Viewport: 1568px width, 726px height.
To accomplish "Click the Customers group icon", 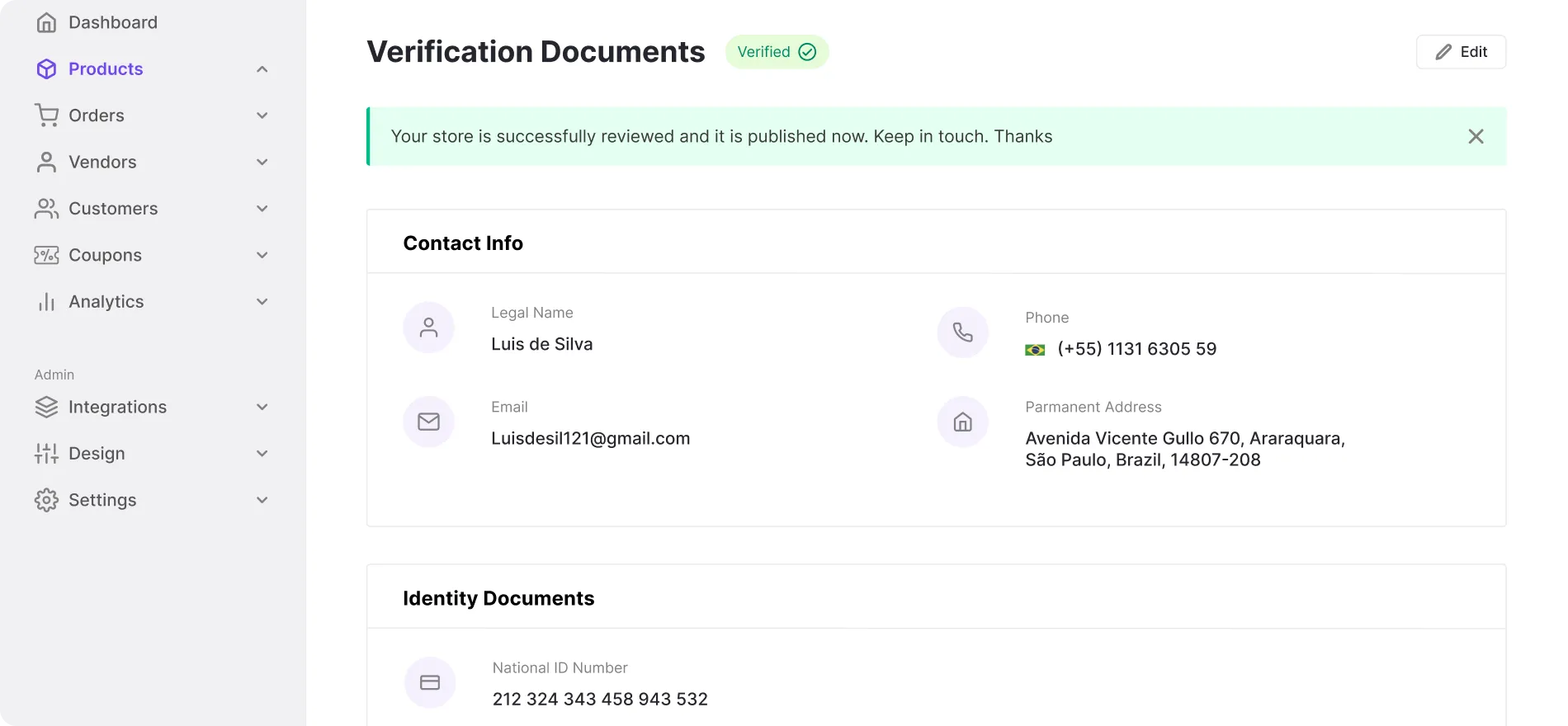I will (47, 209).
